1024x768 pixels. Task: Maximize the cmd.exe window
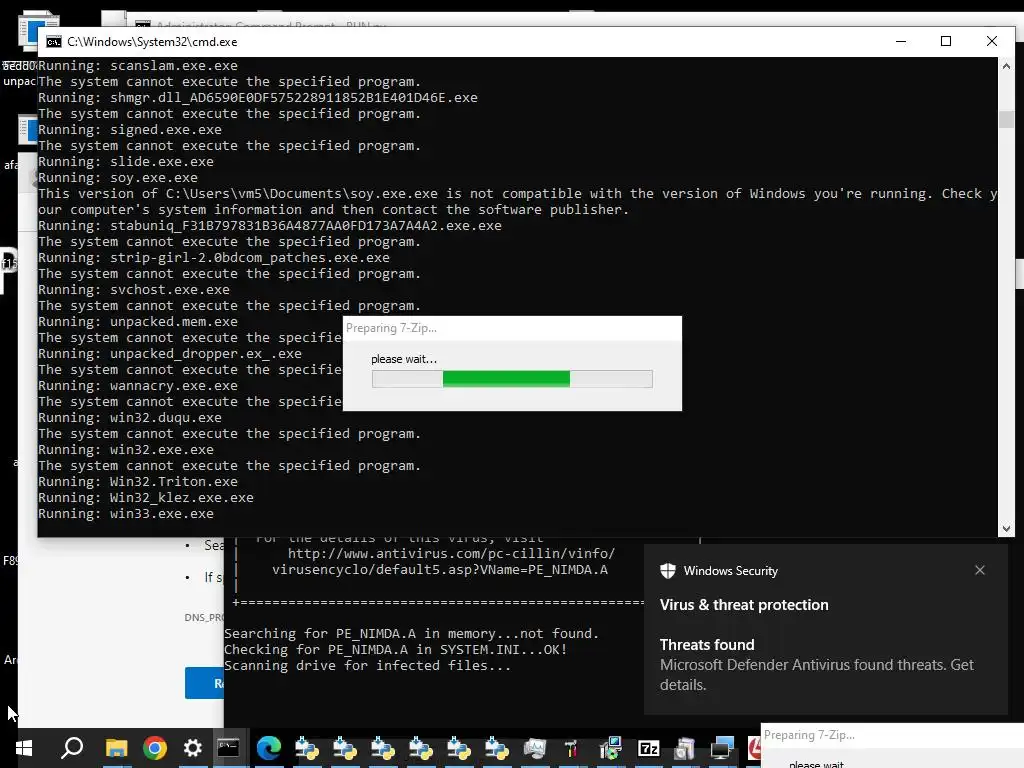[x=946, y=41]
